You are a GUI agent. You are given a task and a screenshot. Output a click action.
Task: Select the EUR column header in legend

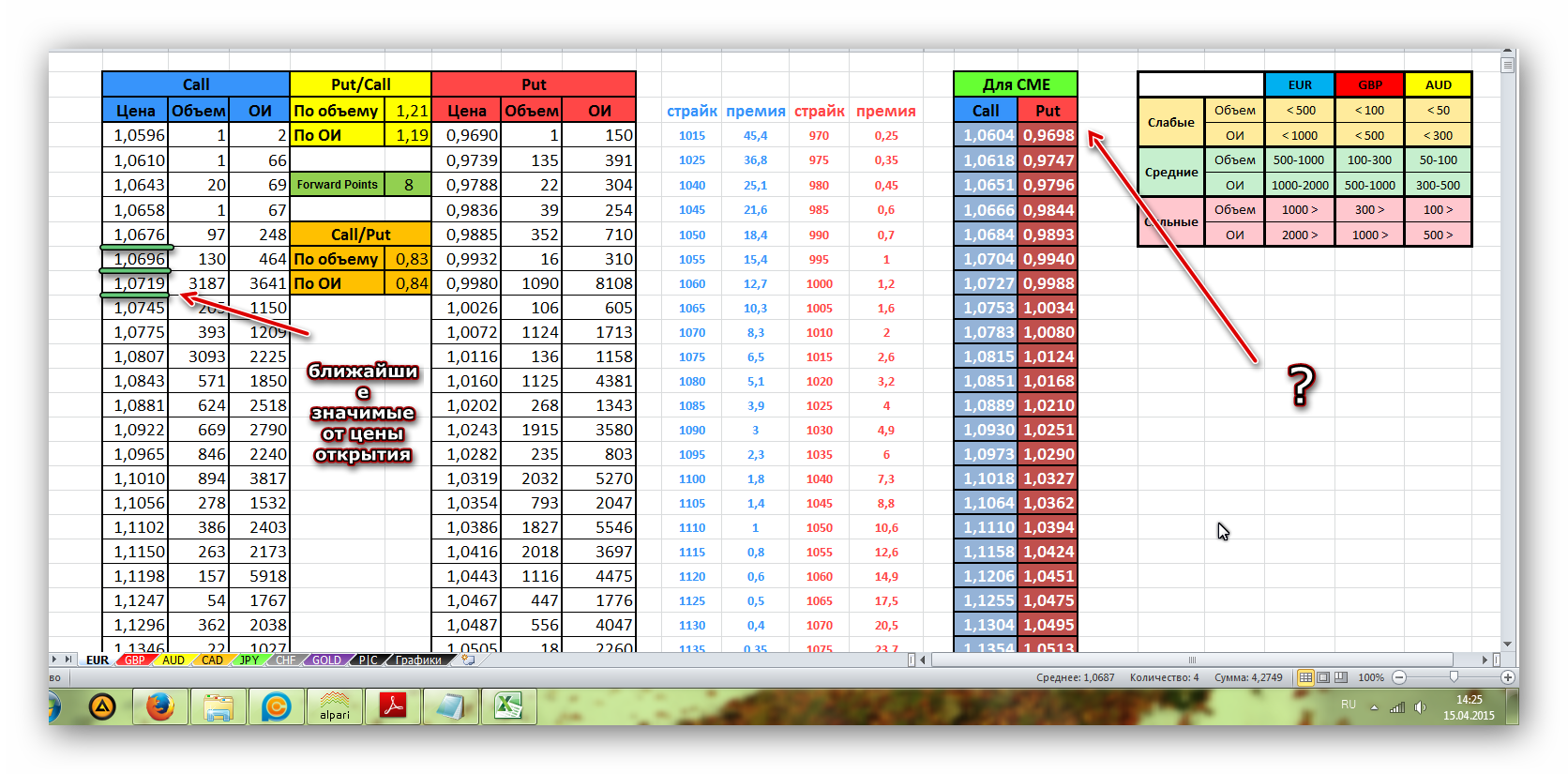pos(1300,84)
